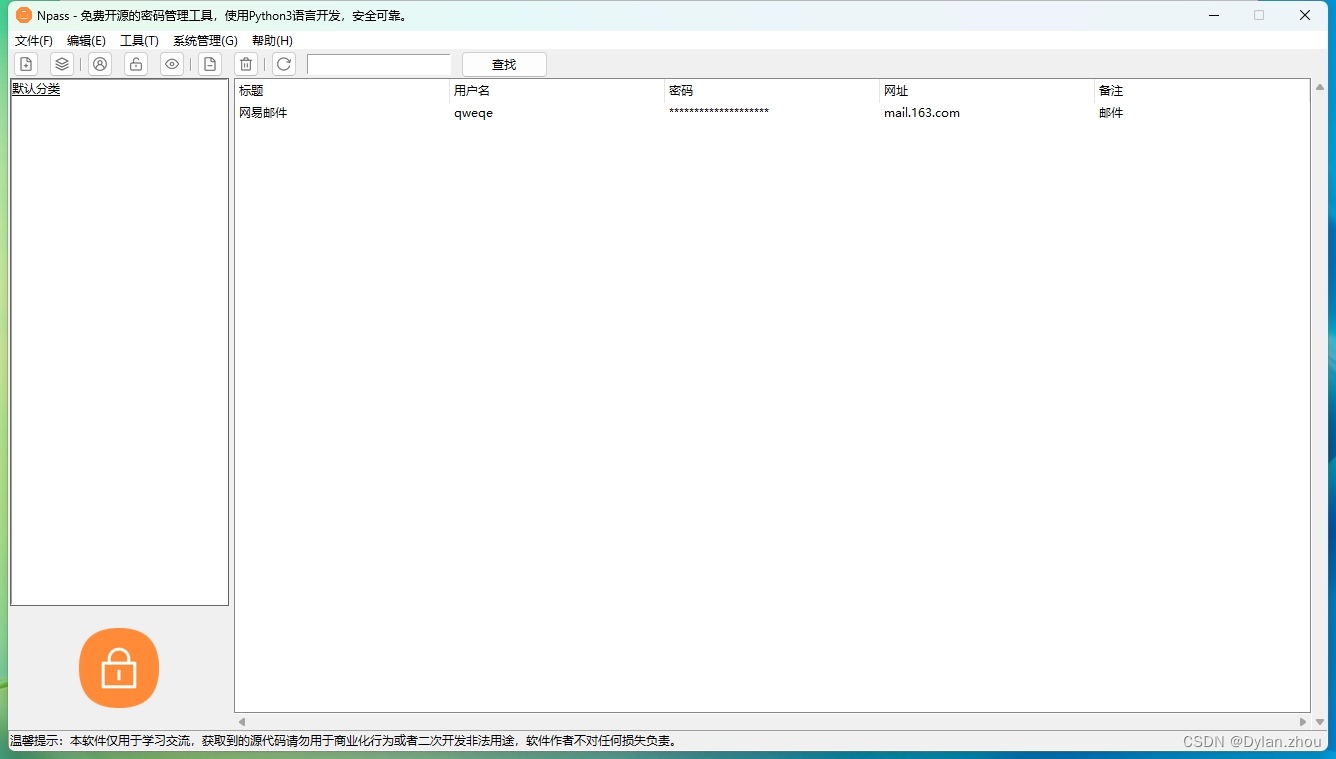Click the document edit toolbar icon
Screen dimensions: 1336x759
click(210, 63)
